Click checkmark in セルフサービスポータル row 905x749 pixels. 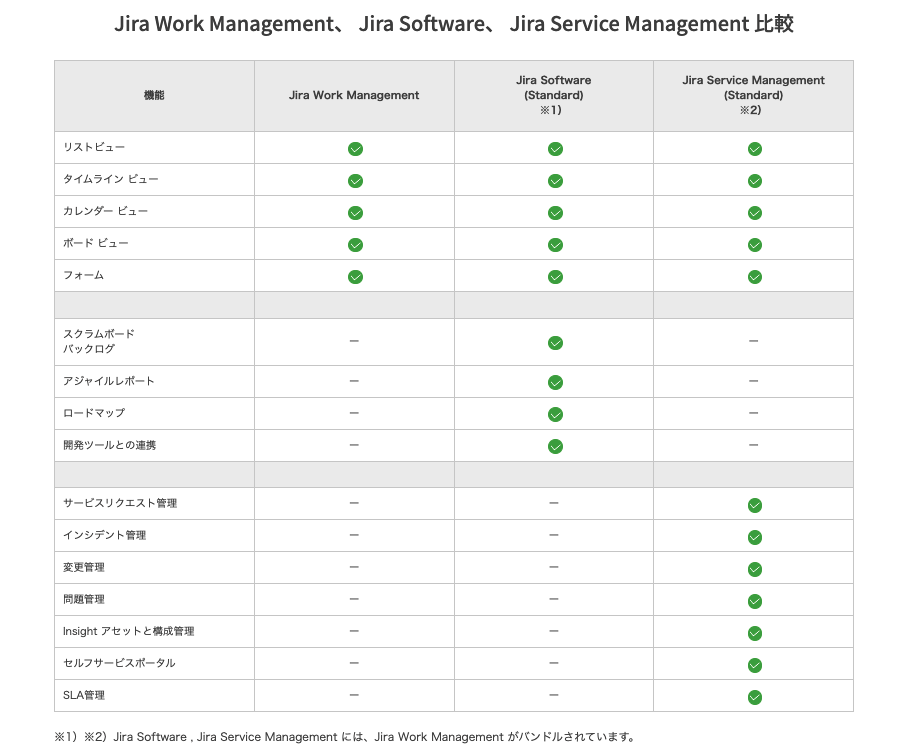(755, 665)
